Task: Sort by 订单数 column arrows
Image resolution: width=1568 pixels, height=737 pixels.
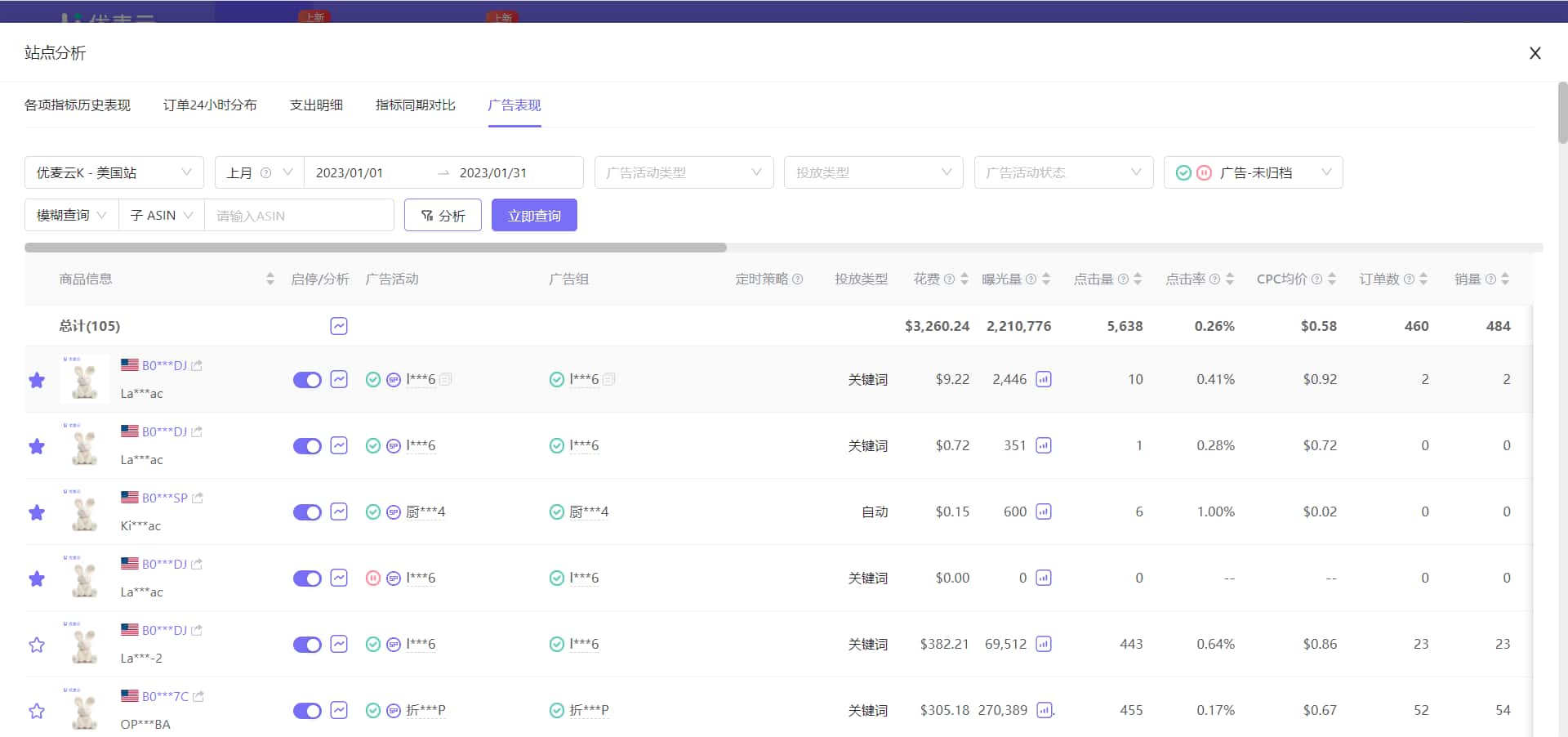Action: coord(1423,279)
